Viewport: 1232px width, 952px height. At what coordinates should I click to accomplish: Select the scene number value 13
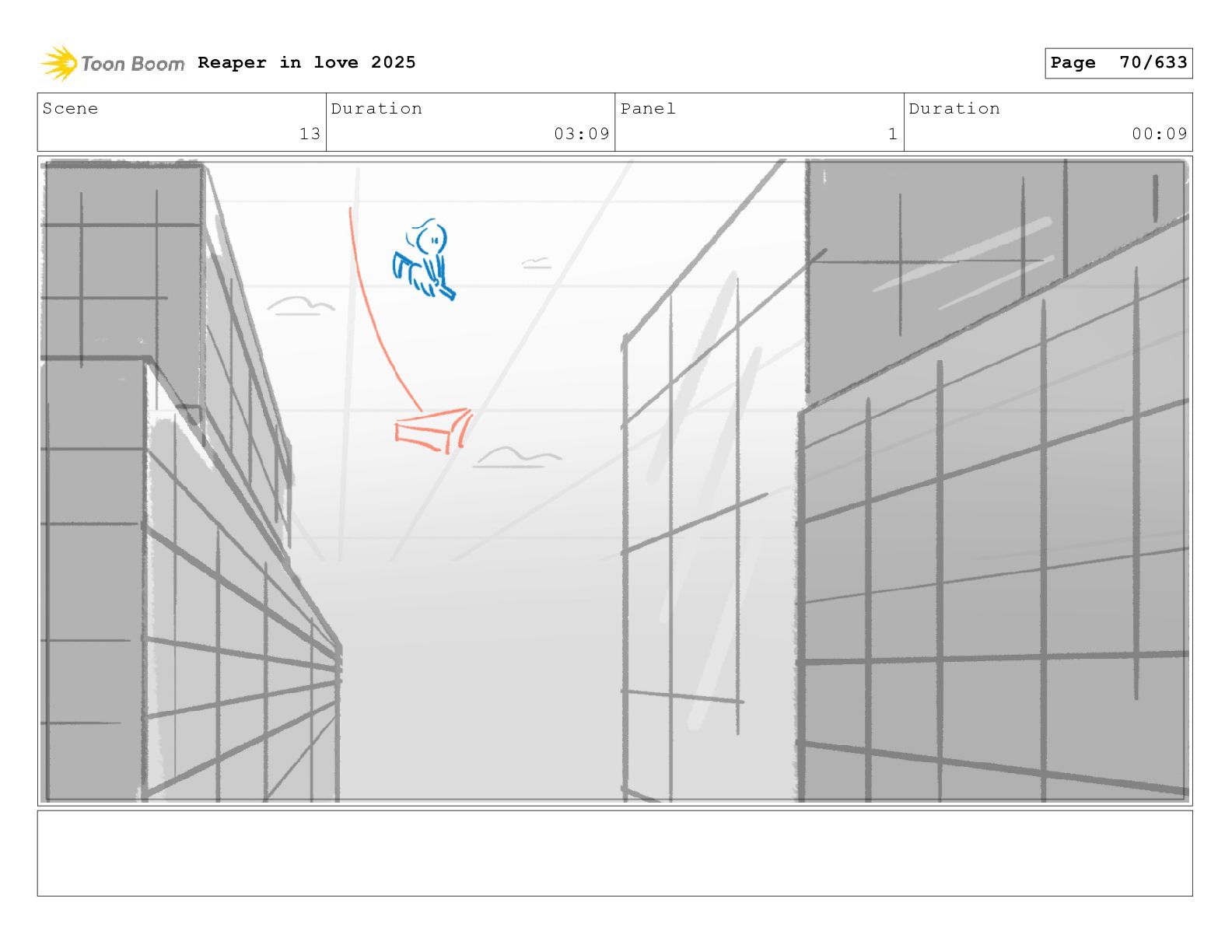coord(310,134)
